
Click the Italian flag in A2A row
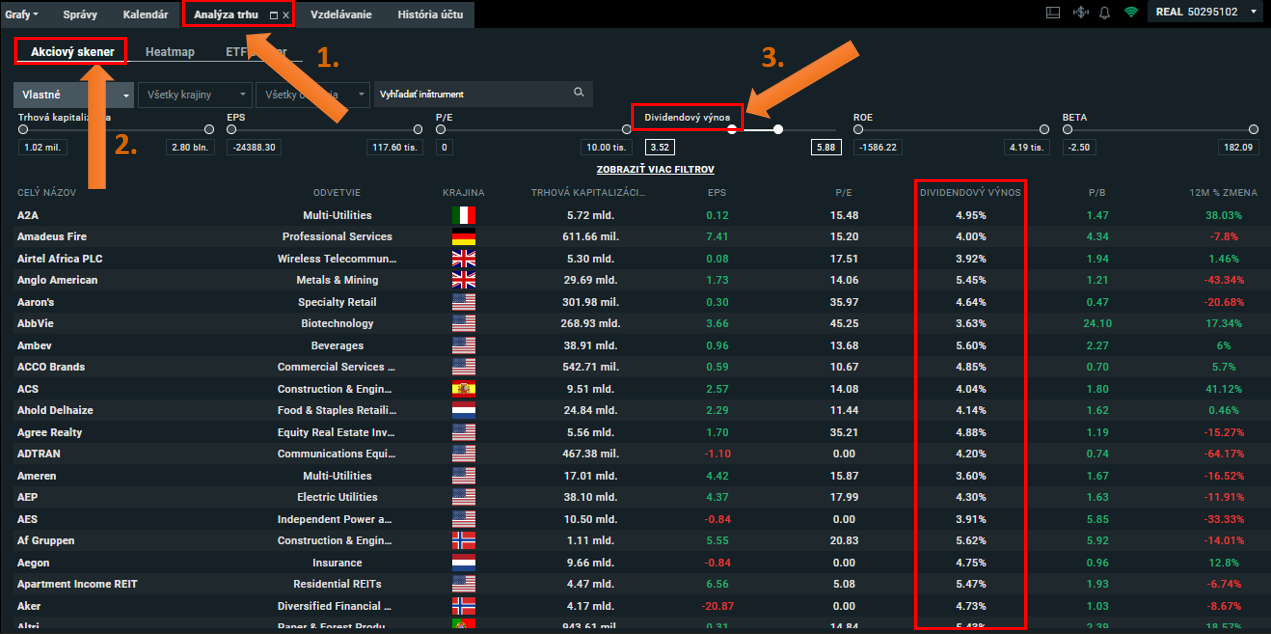click(464, 215)
